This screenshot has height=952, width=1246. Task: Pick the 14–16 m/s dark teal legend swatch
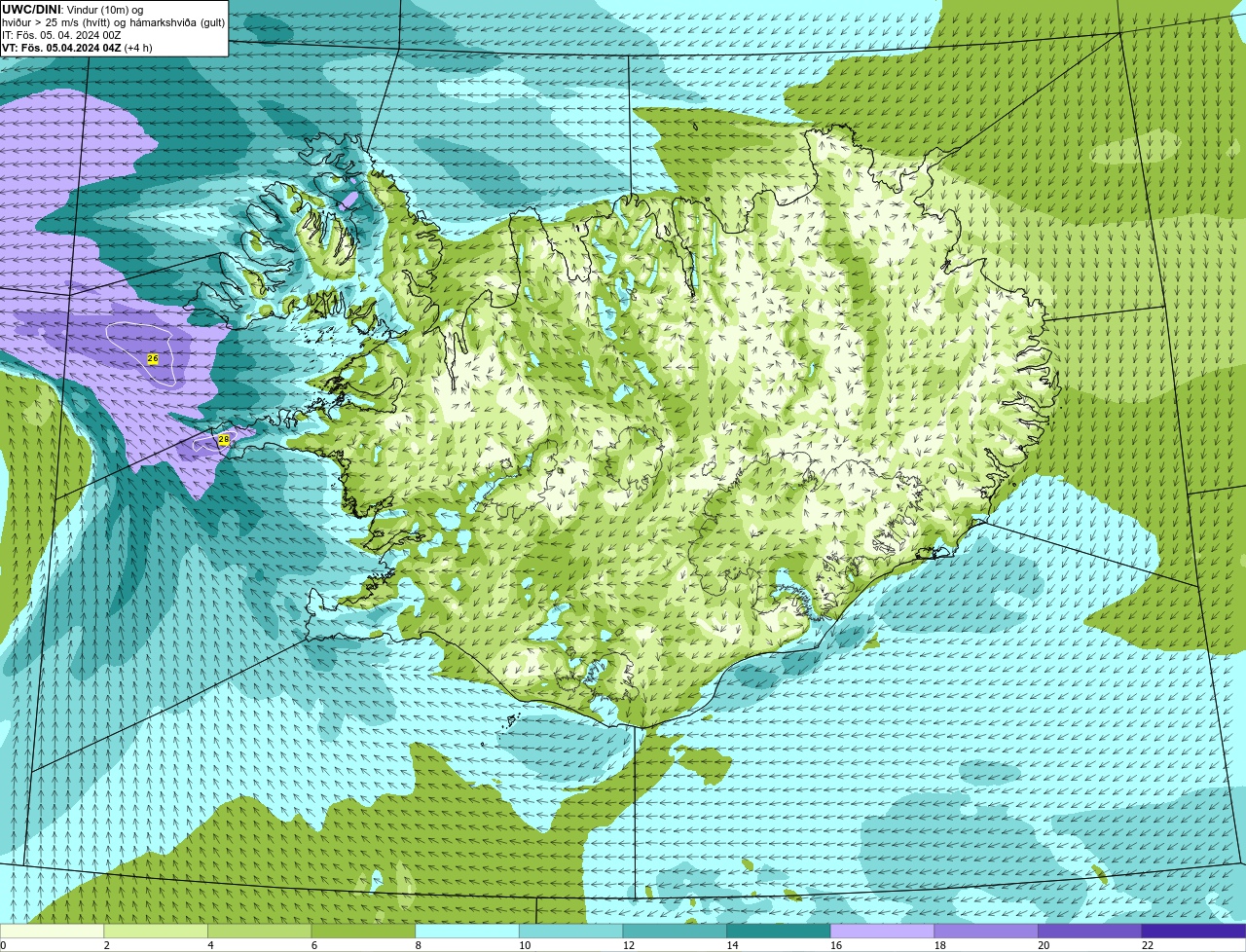[x=779, y=931]
